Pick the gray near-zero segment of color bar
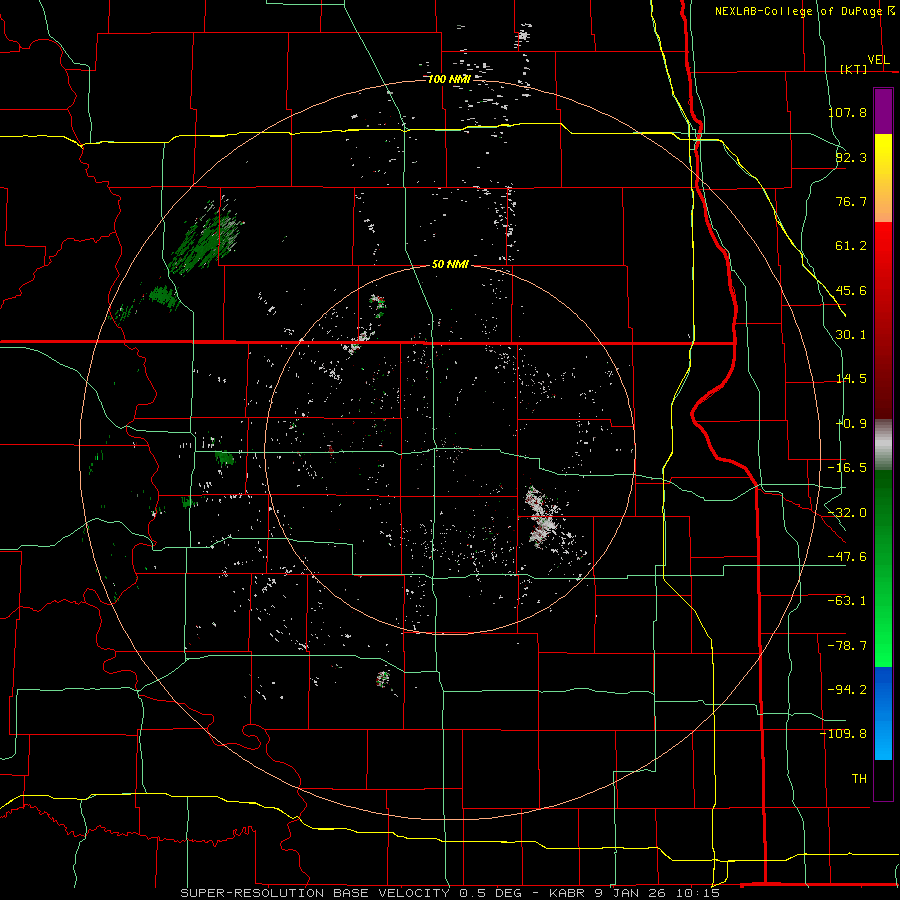 tap(883, 445)
